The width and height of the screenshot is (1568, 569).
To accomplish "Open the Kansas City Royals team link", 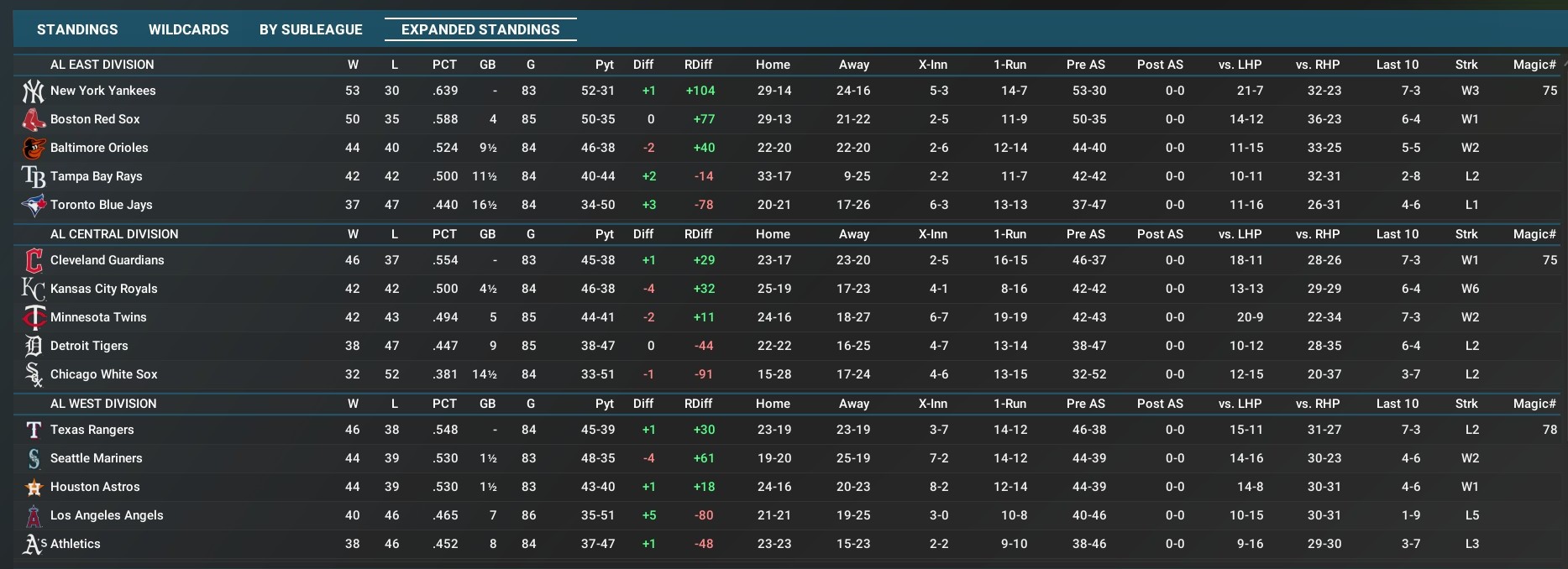I will click(x=103, y=289).
